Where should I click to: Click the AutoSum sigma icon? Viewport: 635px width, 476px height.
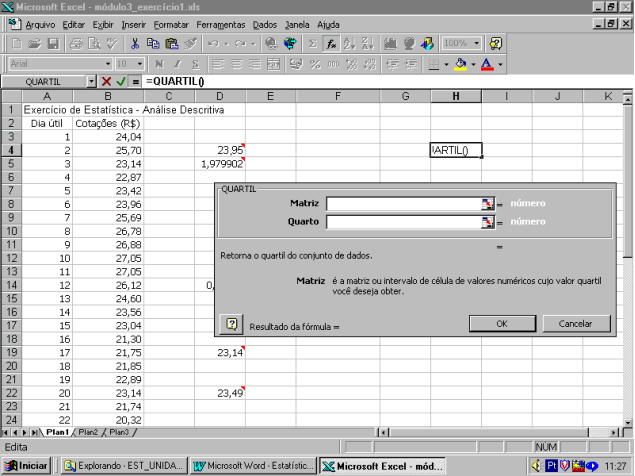click(x=312, y=44)
